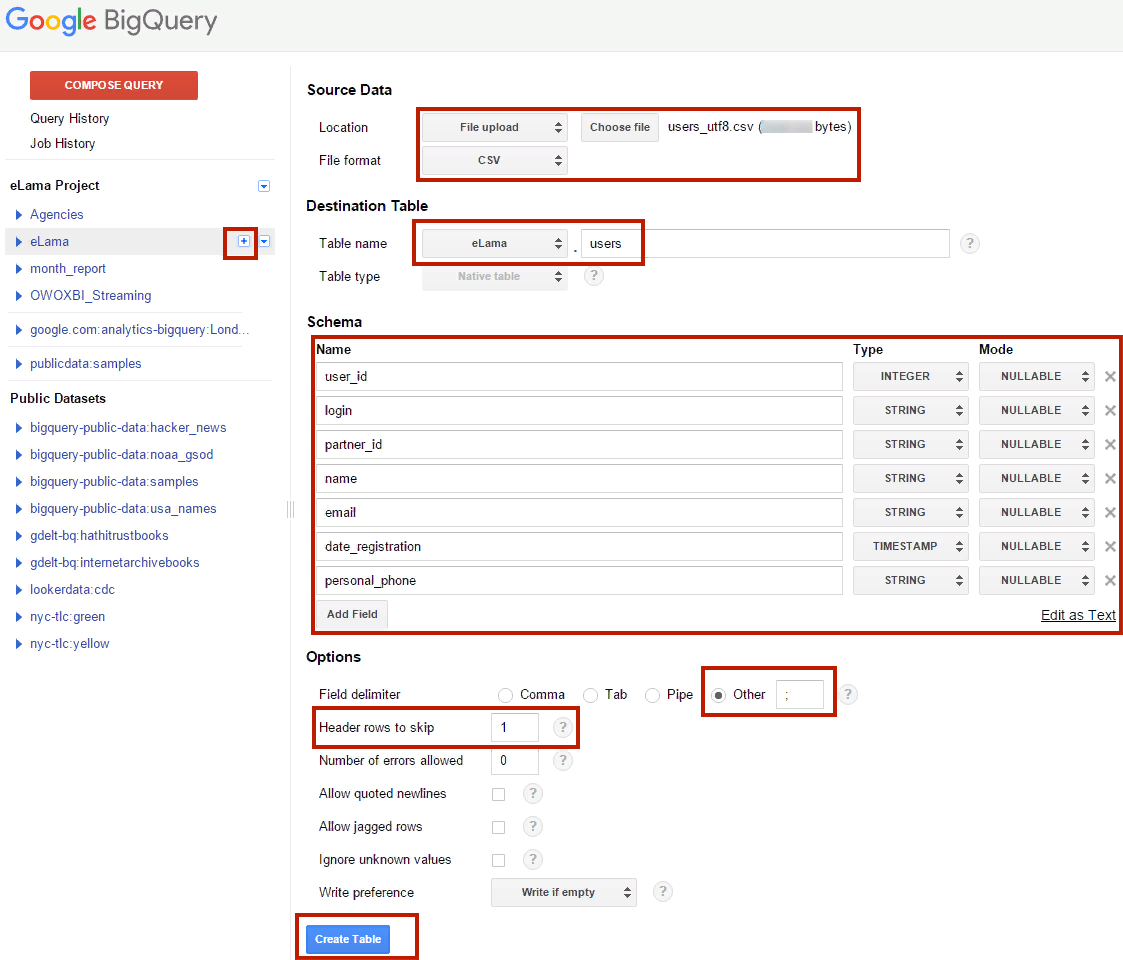
Task: Select the Comma delimiter radio button
Action: point(506,695)
